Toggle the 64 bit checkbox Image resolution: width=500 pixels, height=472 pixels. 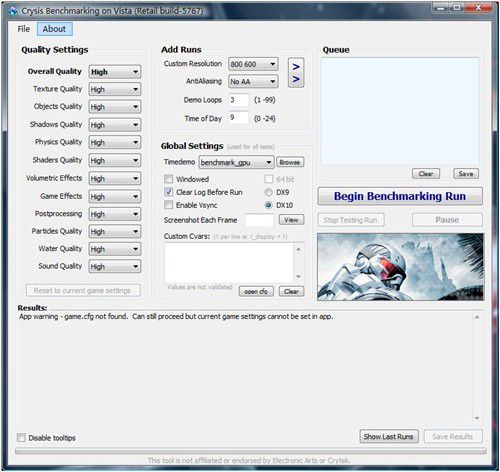(x=269, y=179)
